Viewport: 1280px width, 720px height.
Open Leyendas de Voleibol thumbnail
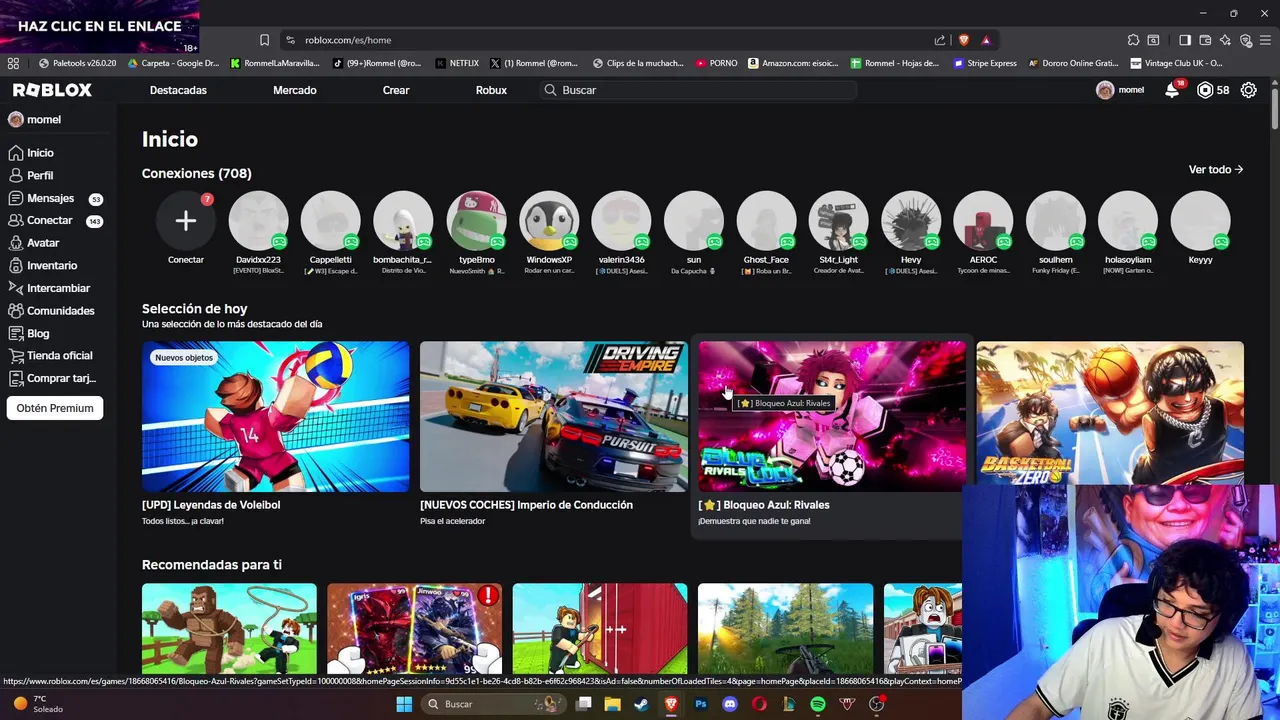(275, 416)
